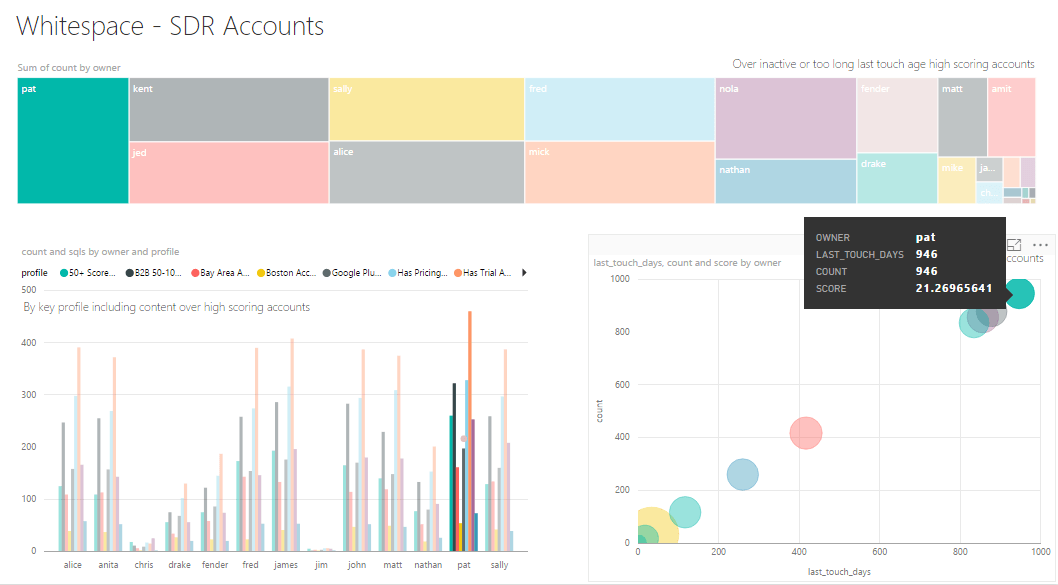Select the kent treemap tile

(229, 109)
